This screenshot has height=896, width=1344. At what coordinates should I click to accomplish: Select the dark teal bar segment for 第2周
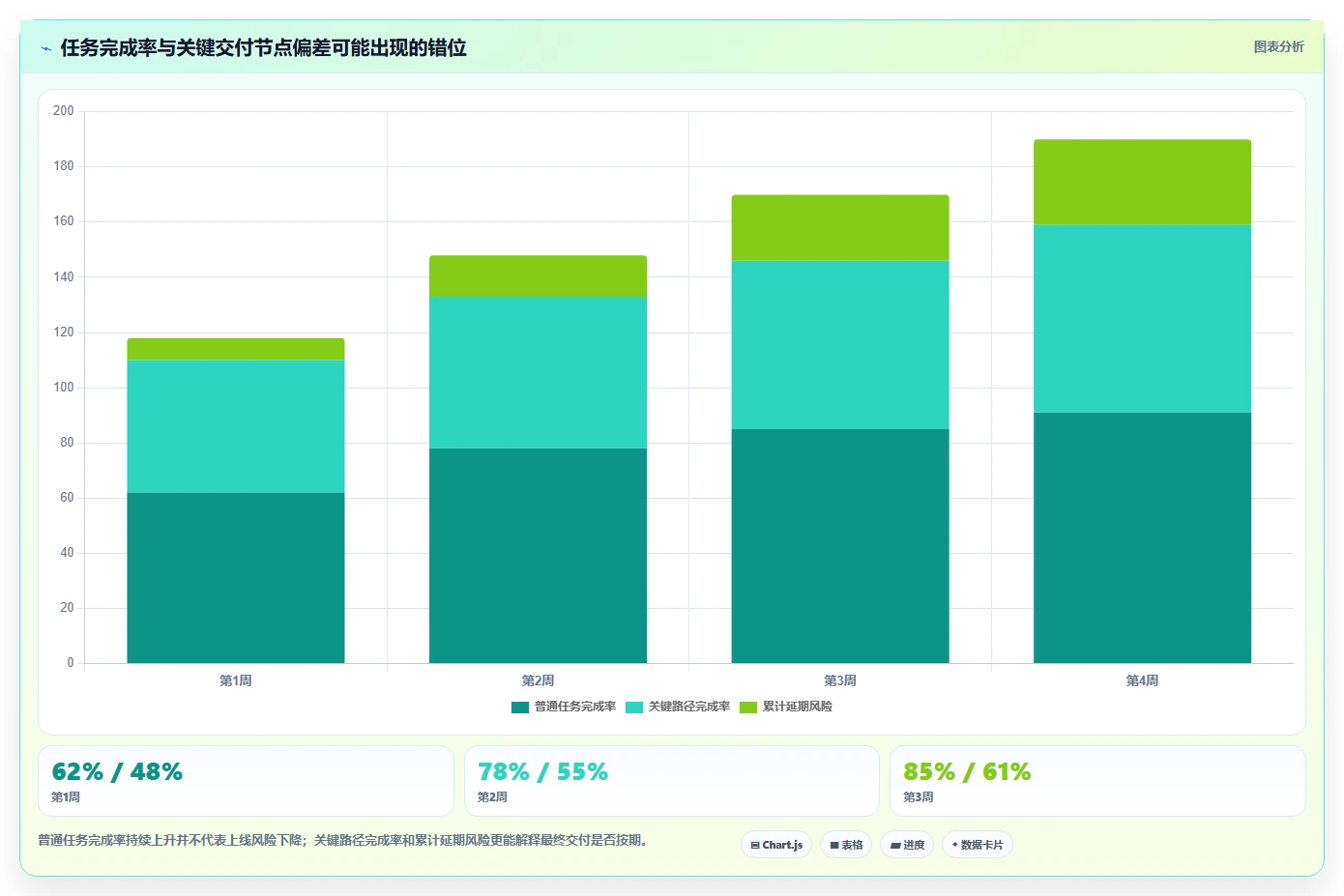click(538, 556)
